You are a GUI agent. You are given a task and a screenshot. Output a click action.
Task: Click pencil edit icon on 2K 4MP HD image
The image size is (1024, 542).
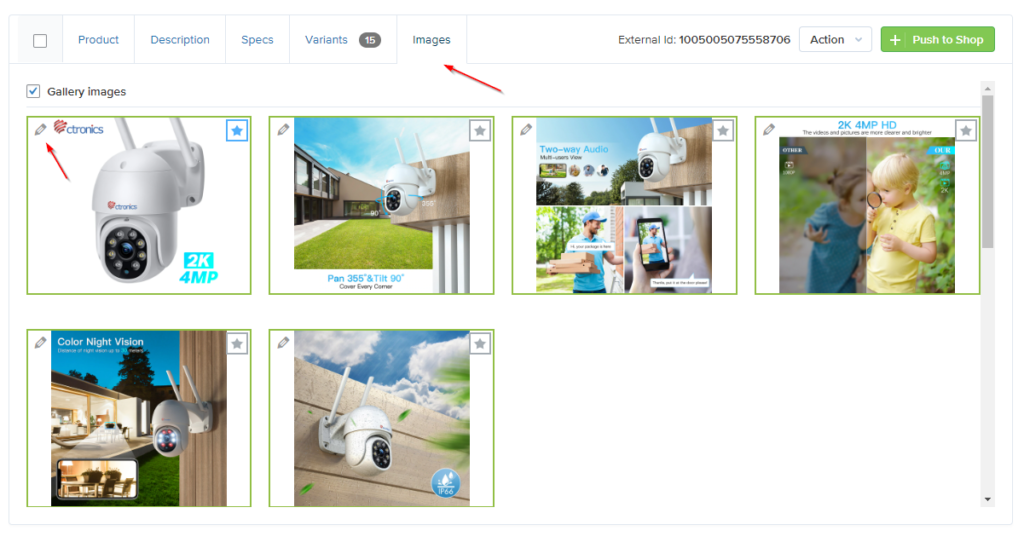(769, 129)
